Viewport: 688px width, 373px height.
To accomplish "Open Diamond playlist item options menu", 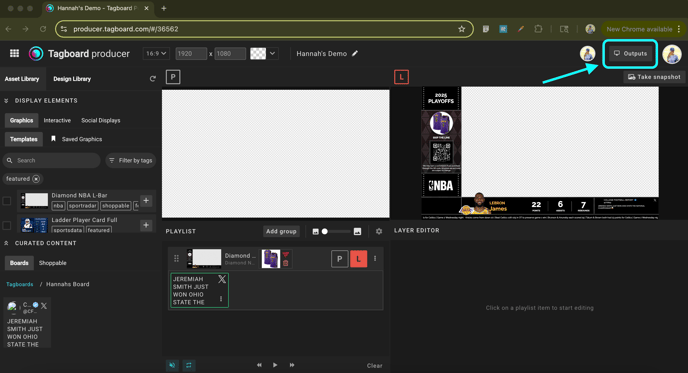I will coord(375,258).
